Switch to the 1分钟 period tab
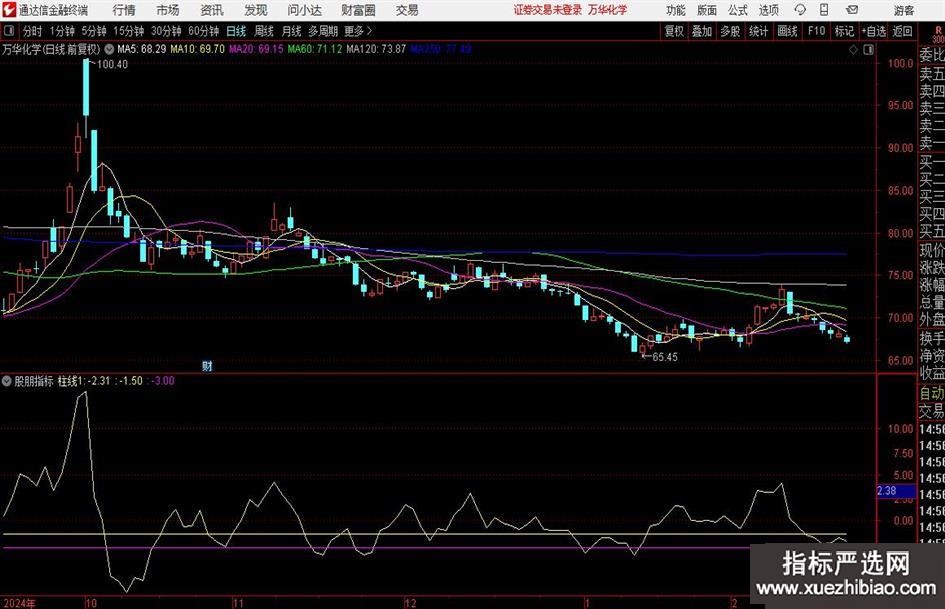The height and width of the screenshot is (609, 945). pos(61,31)
